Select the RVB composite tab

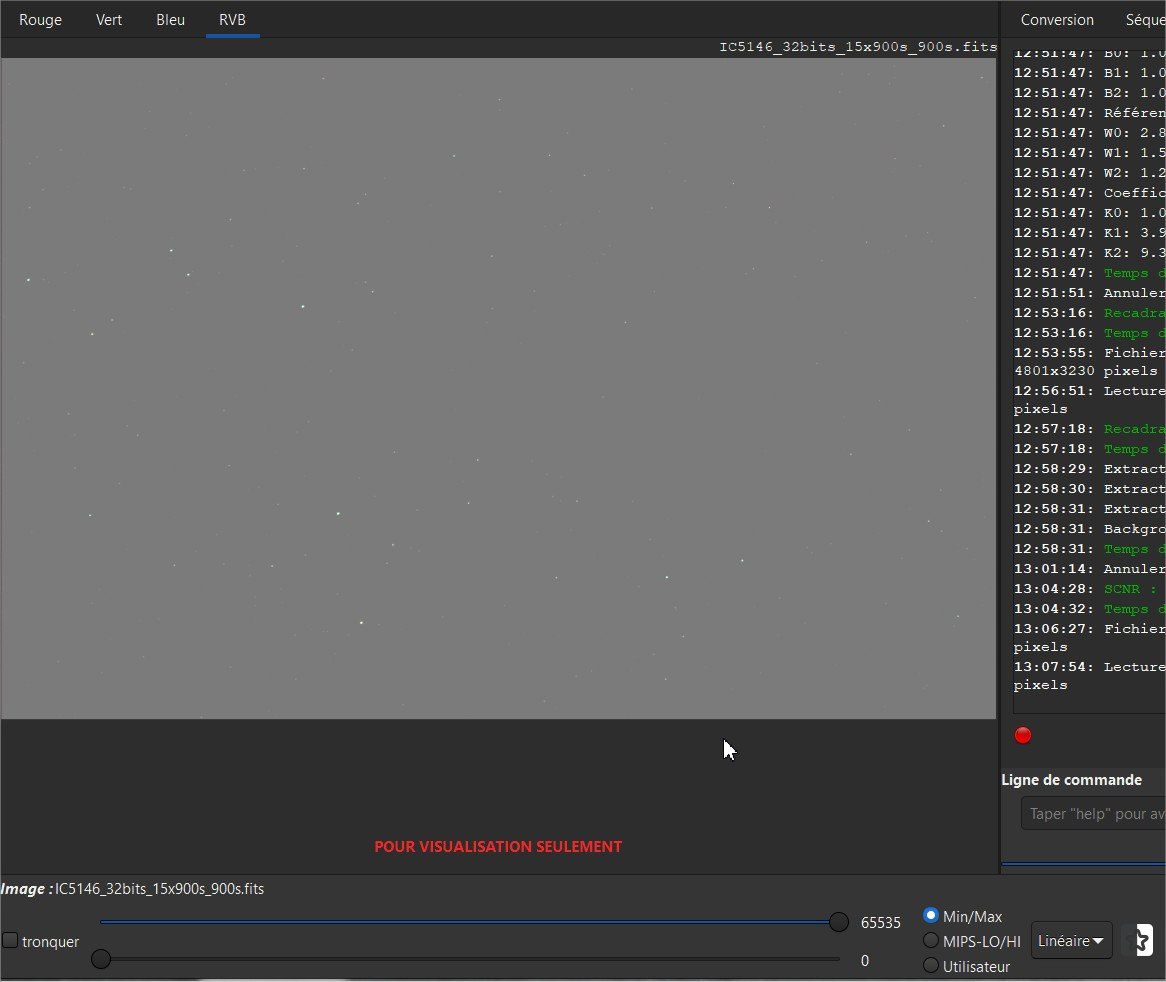click(x=232, y=20)
